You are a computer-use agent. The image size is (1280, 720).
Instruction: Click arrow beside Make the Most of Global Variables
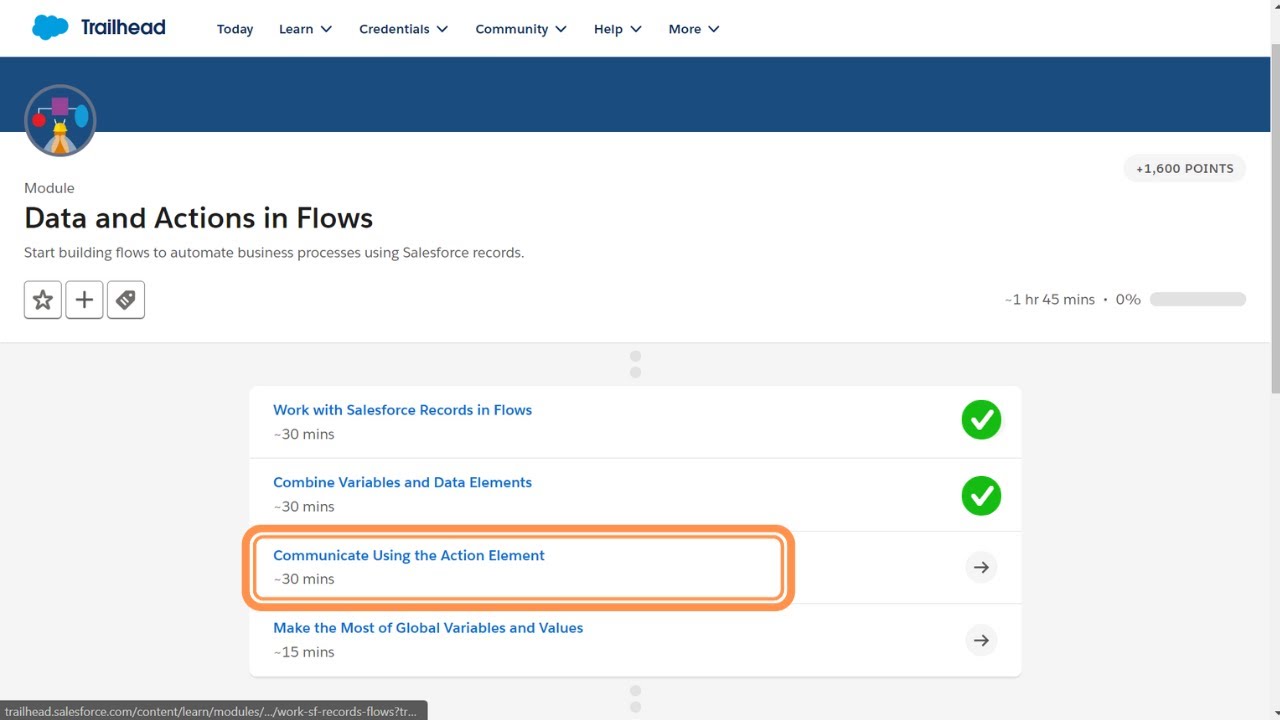[x=981, y=640]
